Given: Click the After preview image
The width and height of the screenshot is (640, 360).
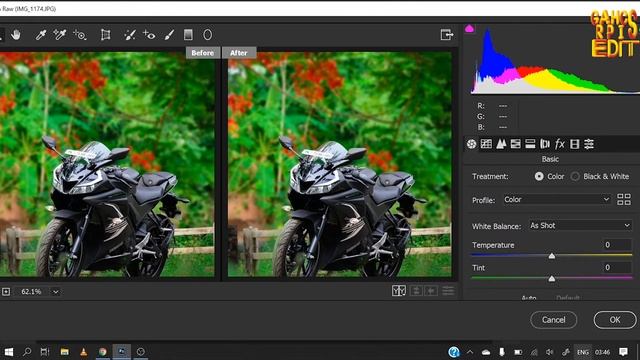Looking at the screenshot, I should pyautogui.click(x=340, y=164).
